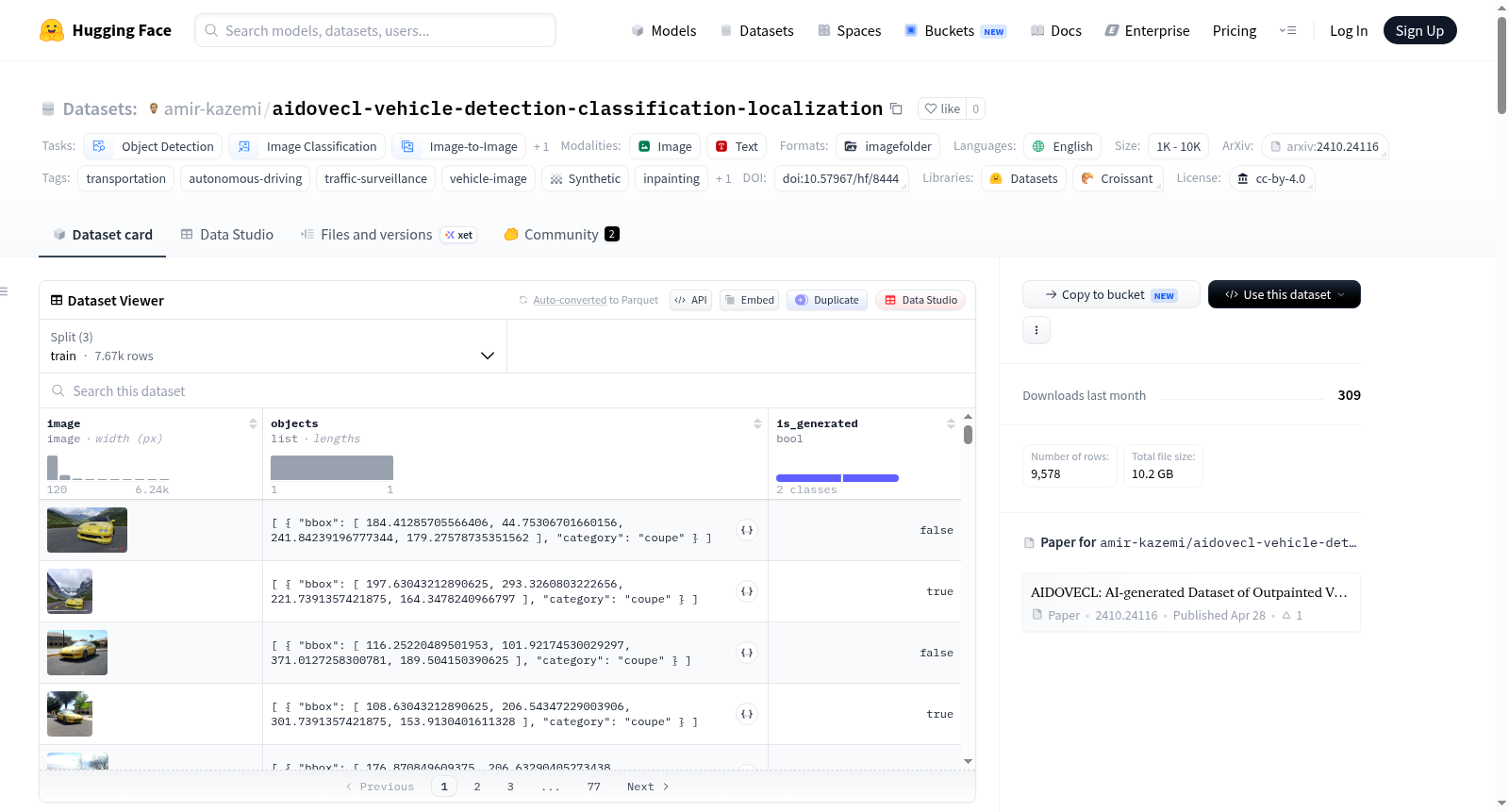Click the Duplicate button

[x=827, y=300]
